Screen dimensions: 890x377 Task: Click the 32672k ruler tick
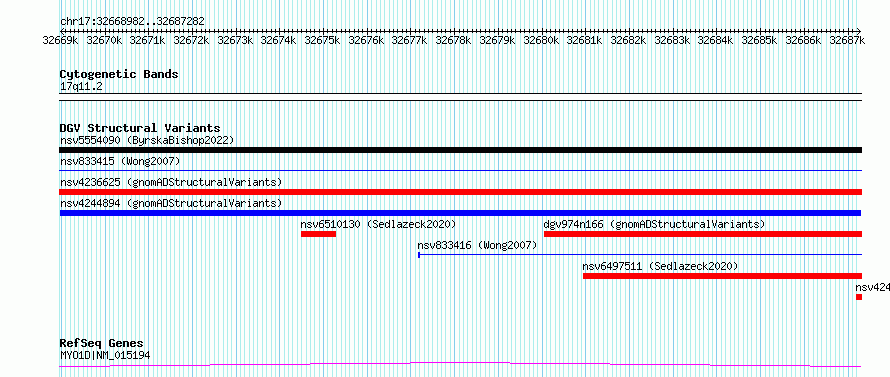(192, 40)
